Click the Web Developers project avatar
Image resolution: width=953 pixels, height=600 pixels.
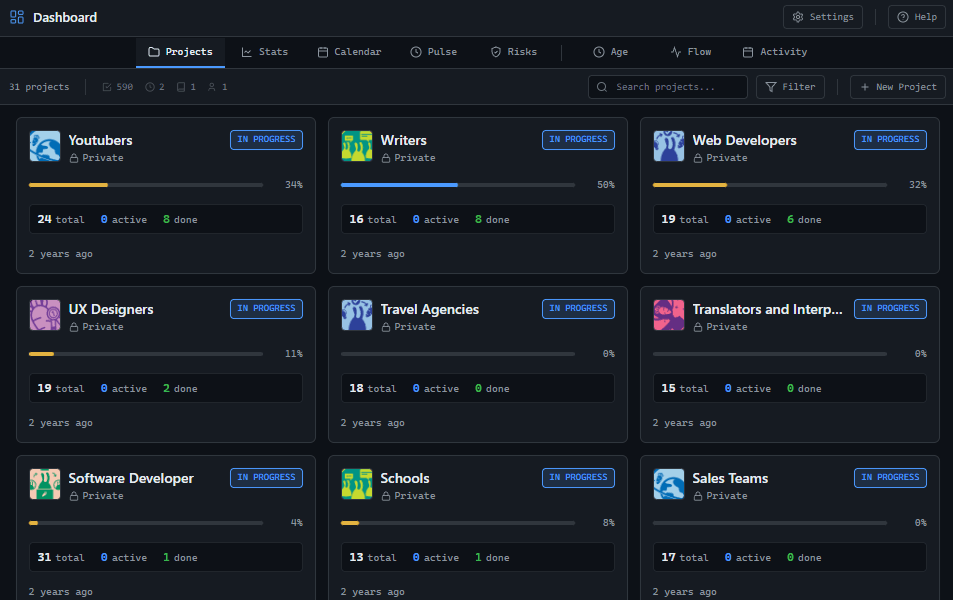pyautogui.click(x=668, y=145)
